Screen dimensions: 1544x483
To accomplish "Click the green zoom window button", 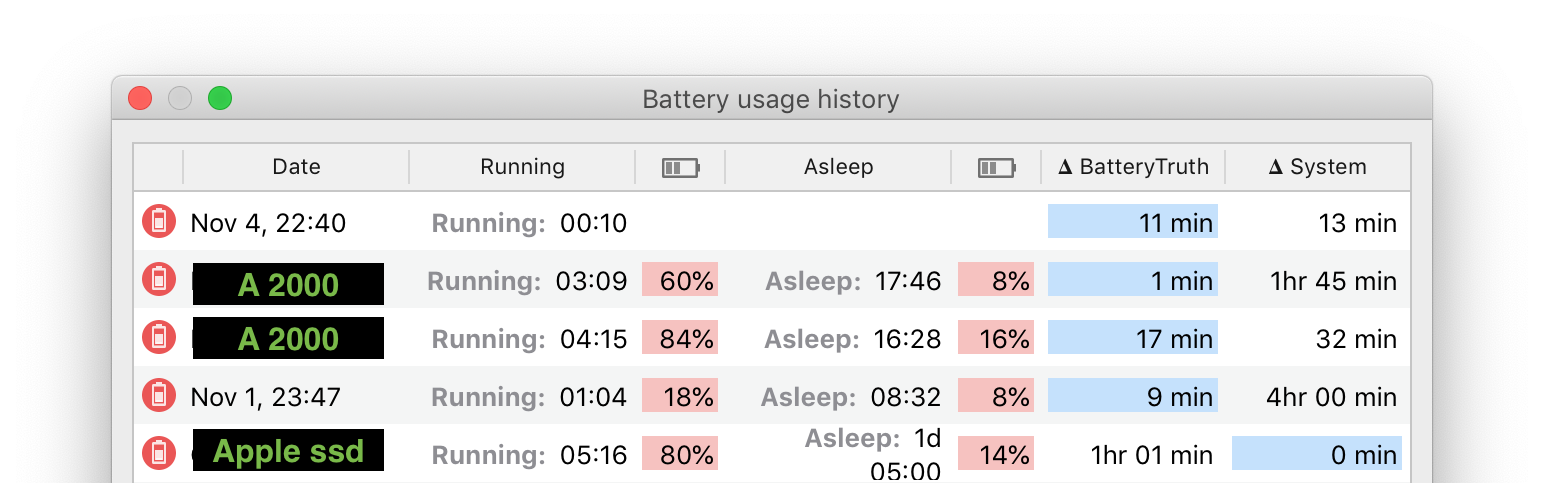I will point(219,98).
